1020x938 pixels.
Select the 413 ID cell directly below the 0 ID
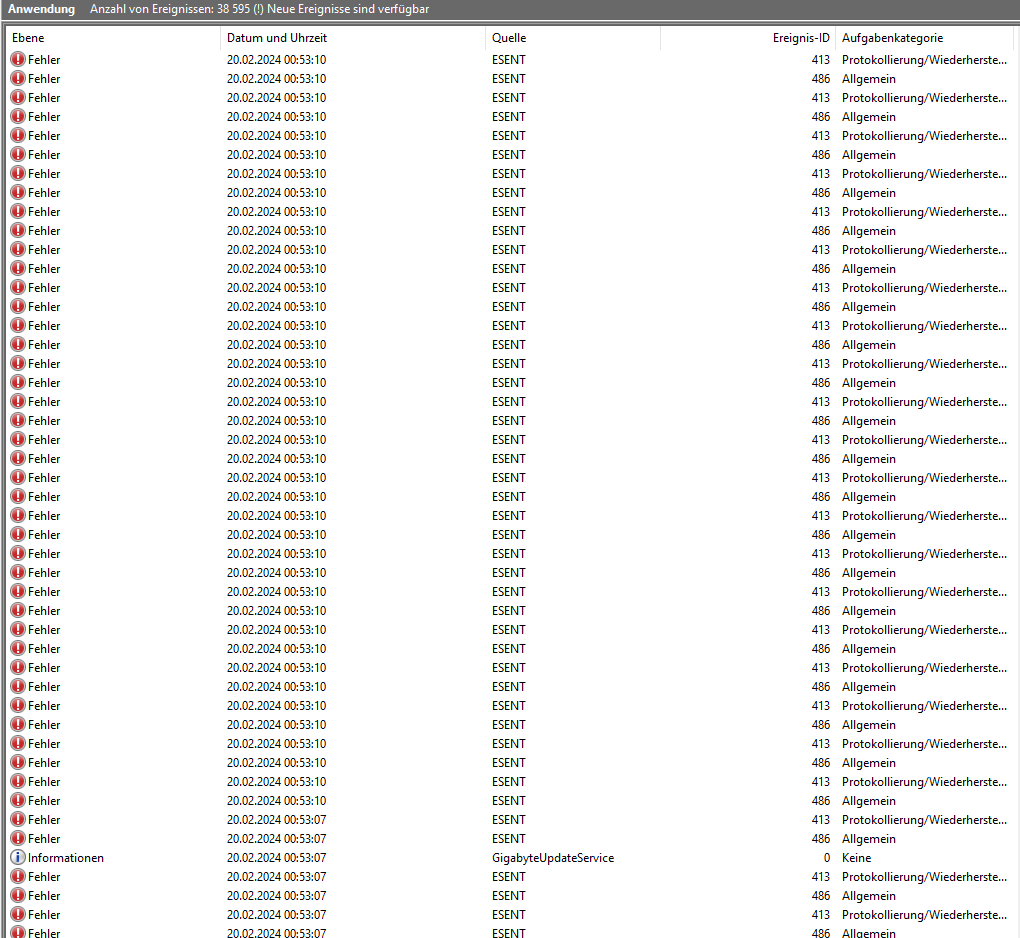820,876
